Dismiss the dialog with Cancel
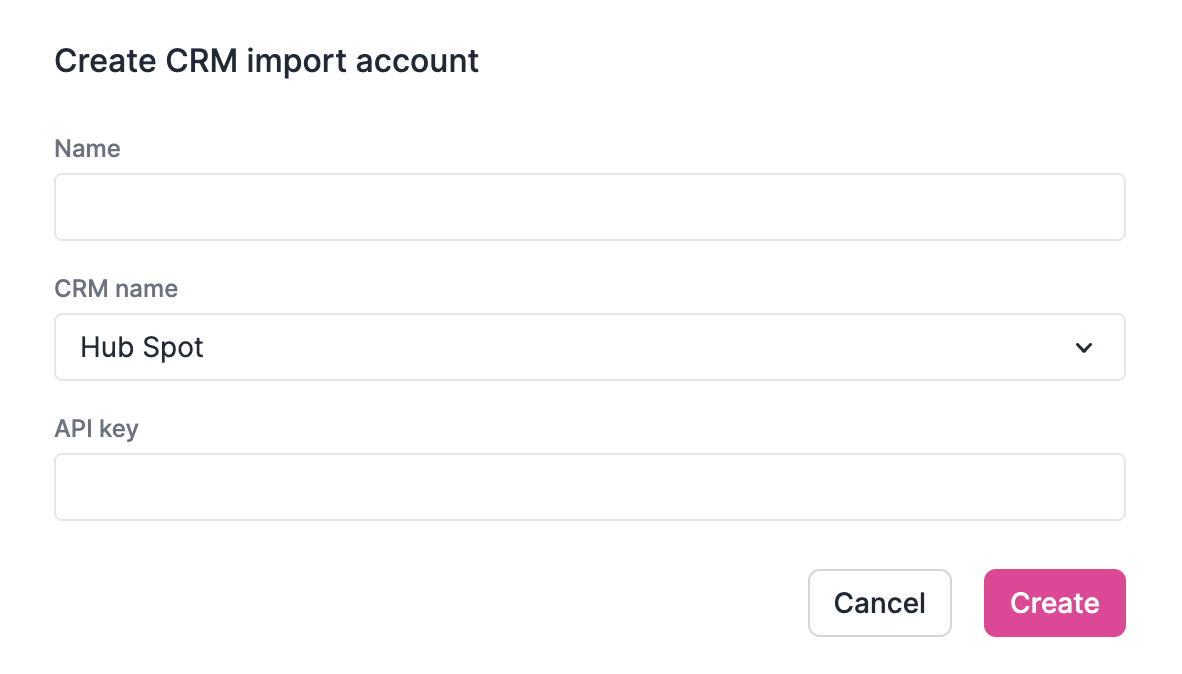This screenshot has height=674, width=1182. [x=879, y=602]
